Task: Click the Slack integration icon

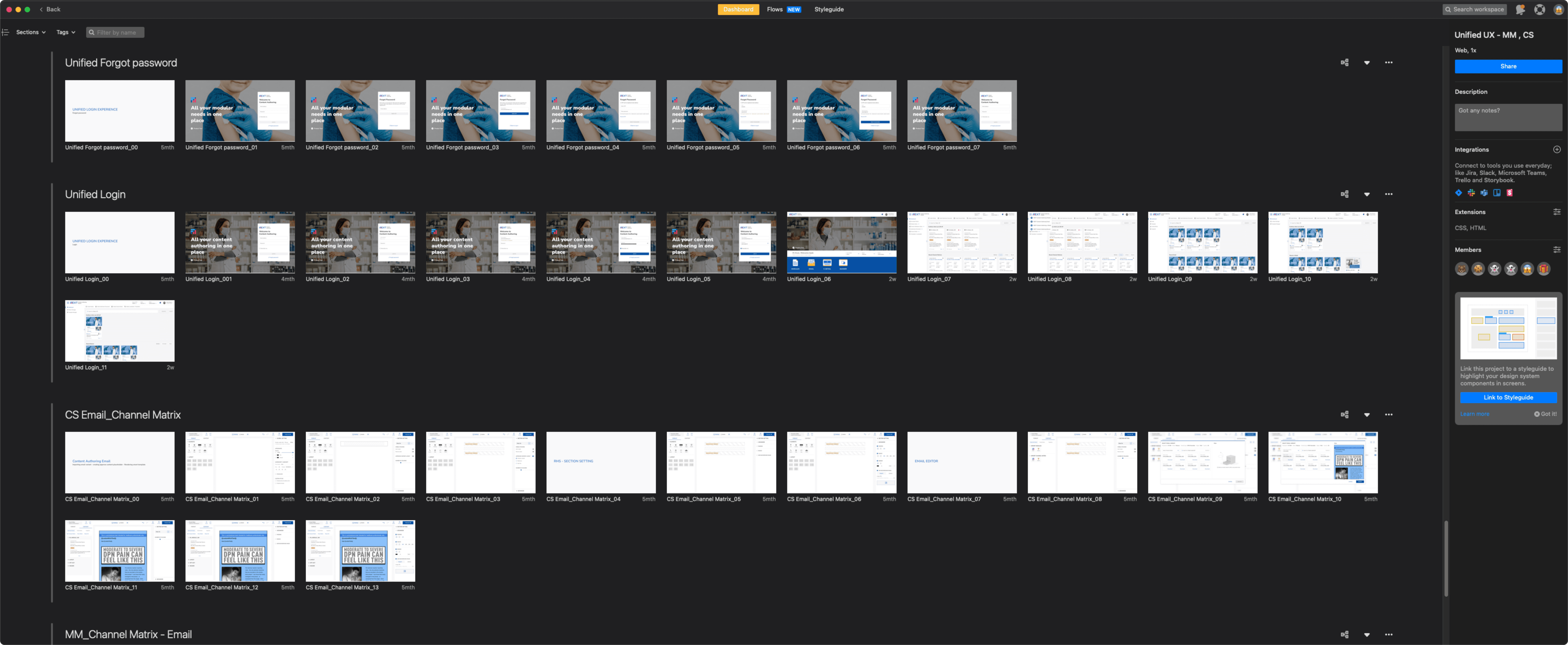Action: tap(1471, 193)
